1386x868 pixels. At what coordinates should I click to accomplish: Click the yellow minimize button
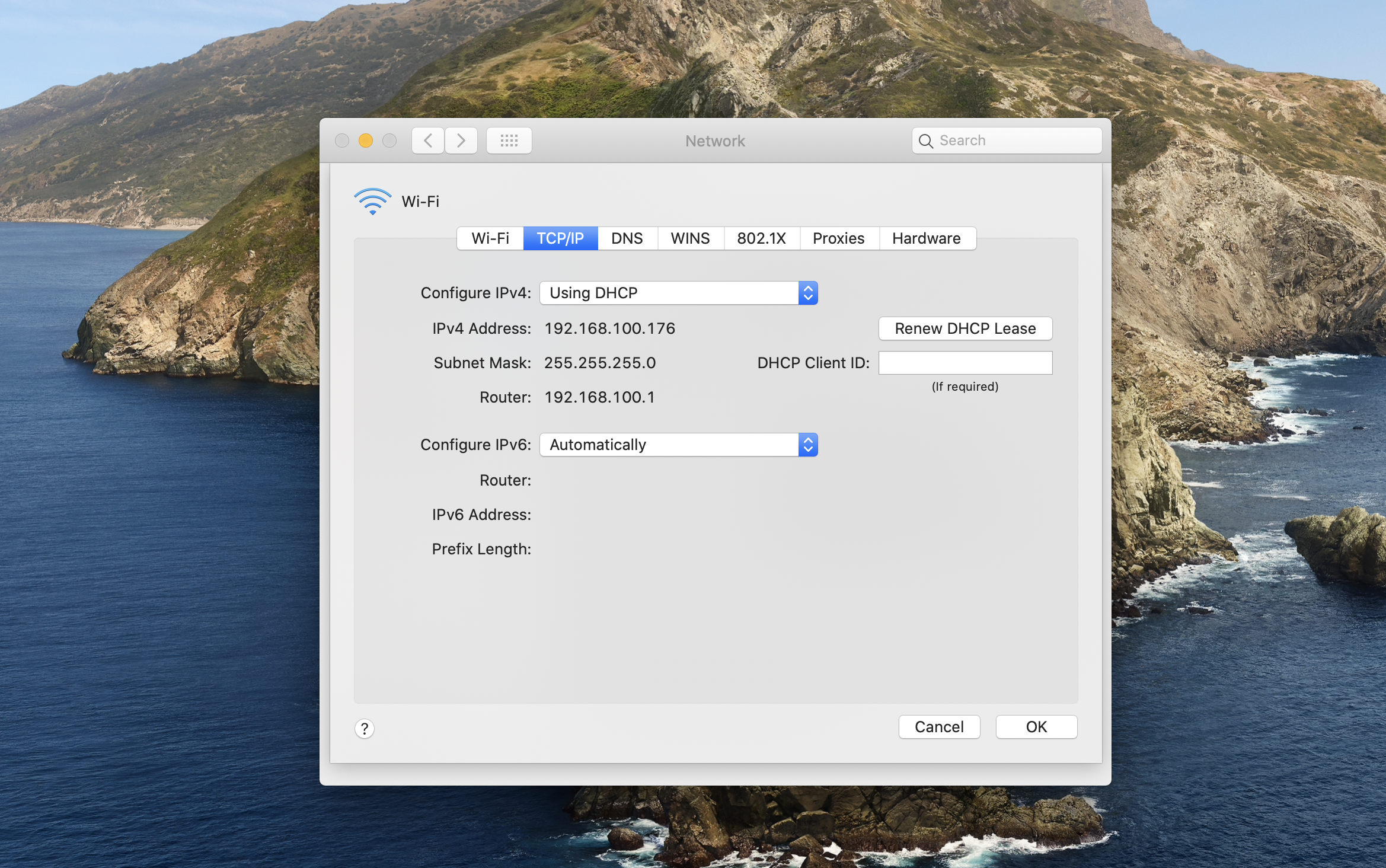366,141
